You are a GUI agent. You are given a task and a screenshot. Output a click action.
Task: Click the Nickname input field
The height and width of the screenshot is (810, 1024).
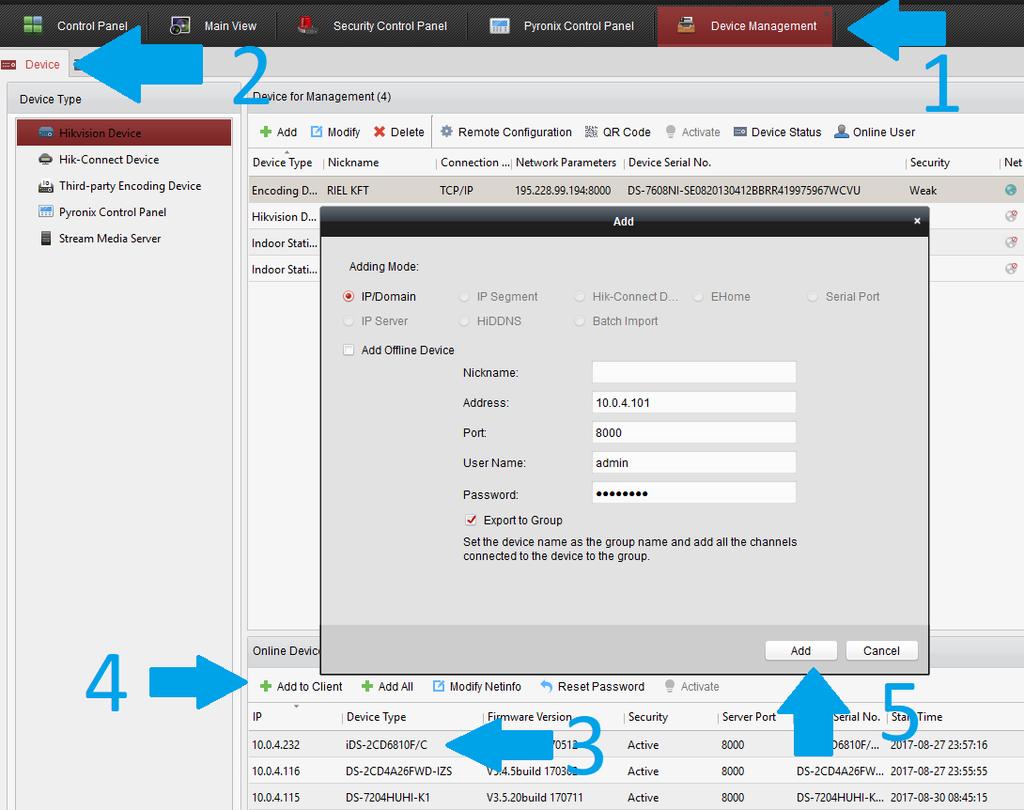tap(694, 372)
